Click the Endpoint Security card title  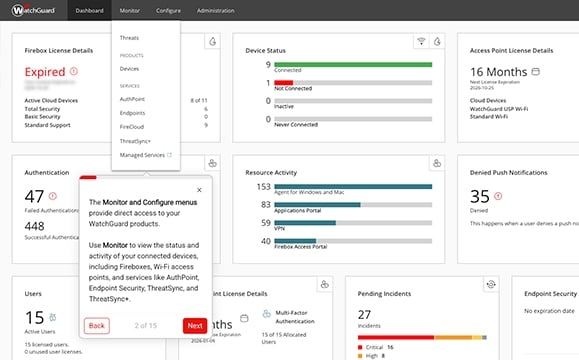550,294
